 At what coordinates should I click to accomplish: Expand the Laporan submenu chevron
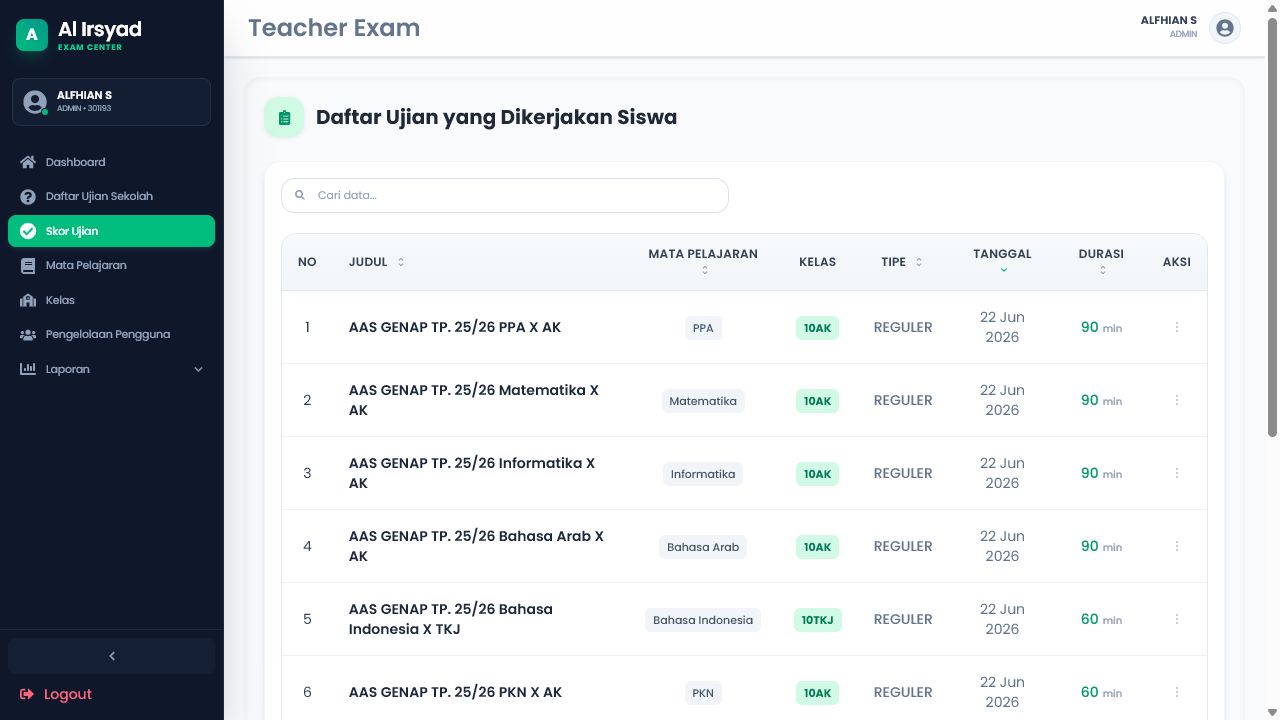[198, 370]
